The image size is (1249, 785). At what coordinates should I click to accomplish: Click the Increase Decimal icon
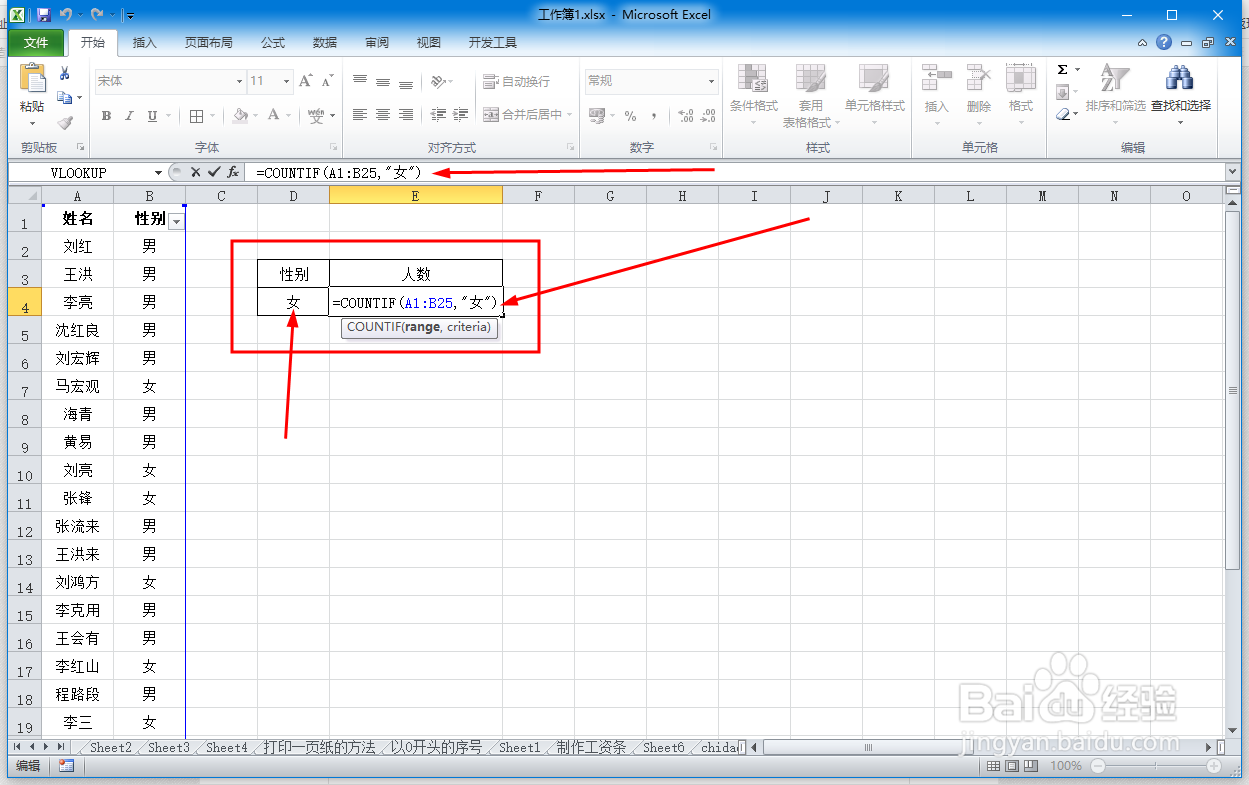click(685, 116)
